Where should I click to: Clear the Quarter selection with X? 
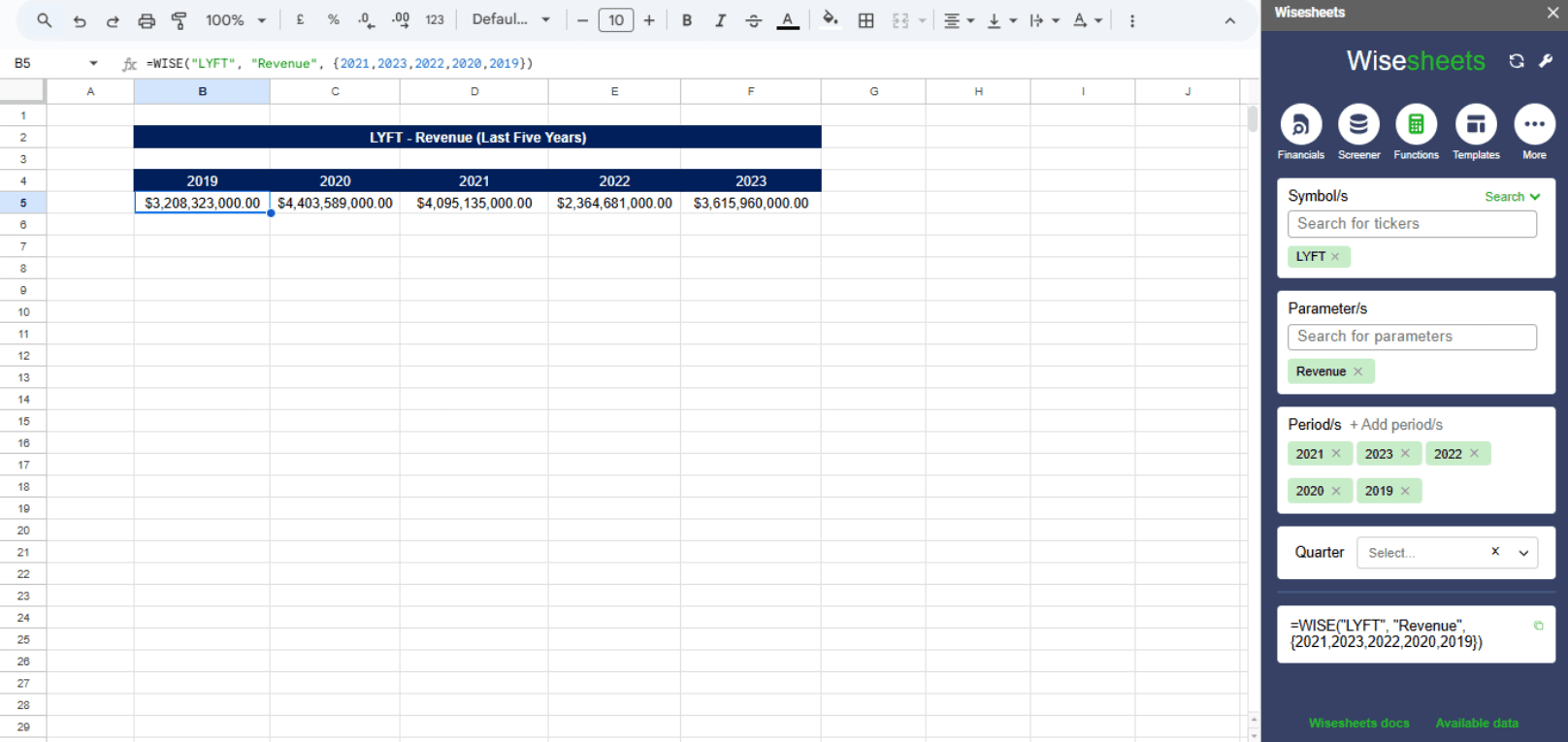click(x=1495, y=551)
